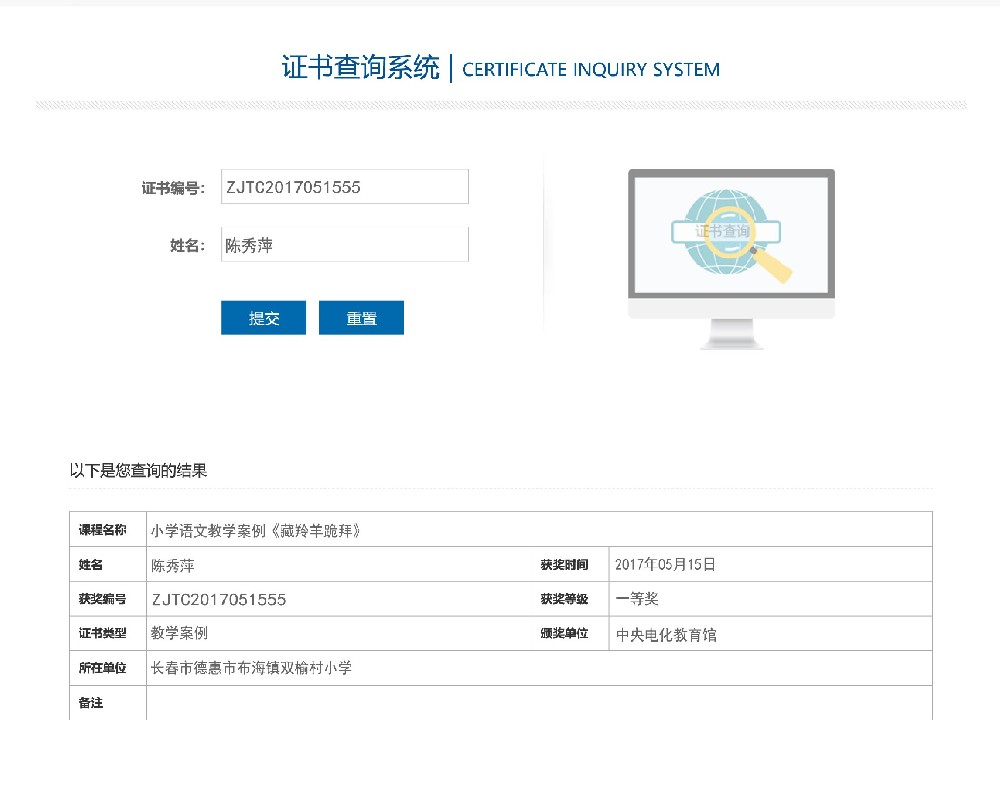This screenshot has width=1000, height=792.
Task: Click the 姓名: form label
Action: [188, 246]
